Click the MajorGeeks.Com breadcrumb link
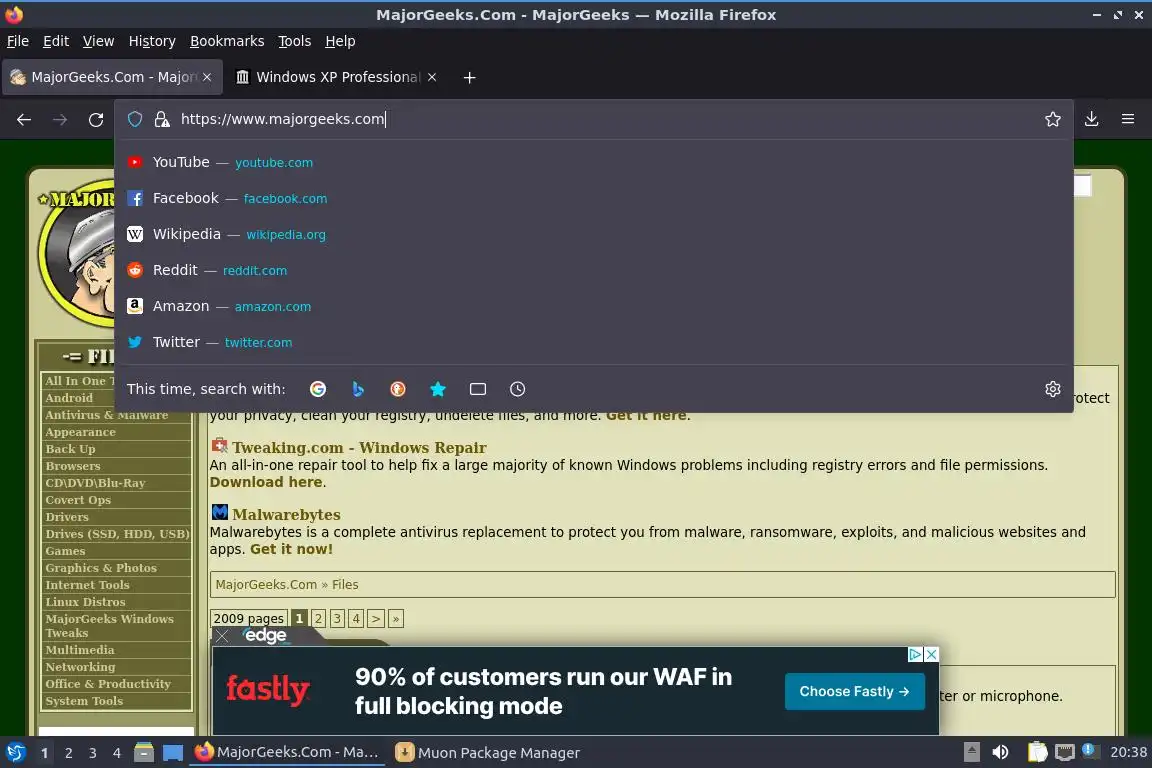 [x=266, y=585]
